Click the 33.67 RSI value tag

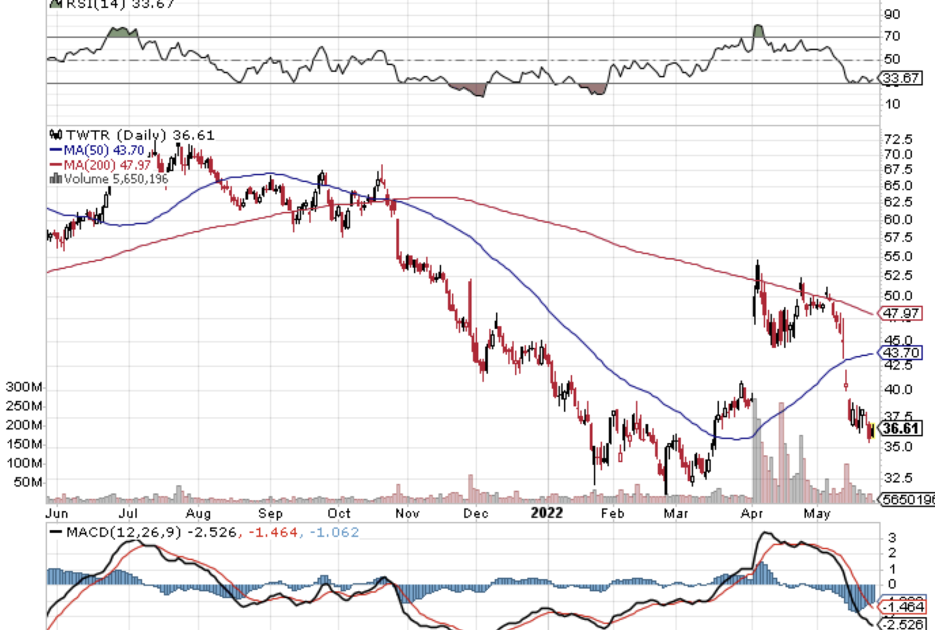[901, 78]
